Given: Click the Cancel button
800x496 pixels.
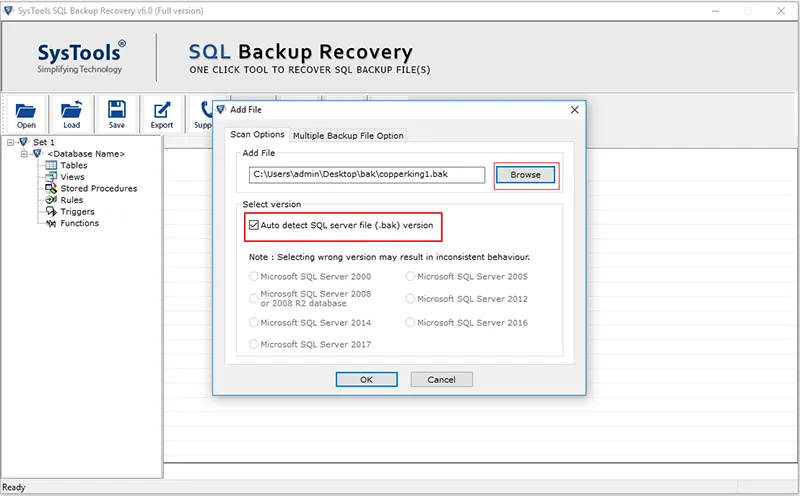Looking at the screenshot, I should point(441,380).
